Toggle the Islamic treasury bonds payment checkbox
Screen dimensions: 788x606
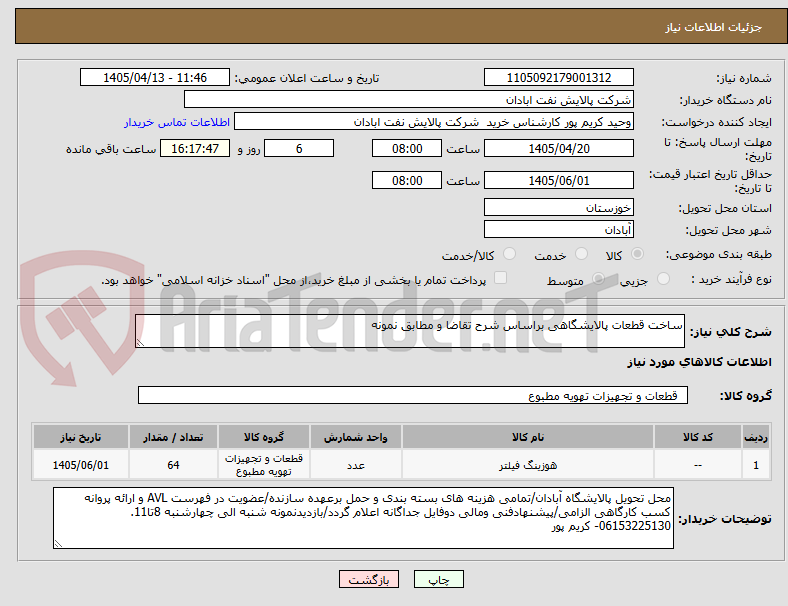501,278
